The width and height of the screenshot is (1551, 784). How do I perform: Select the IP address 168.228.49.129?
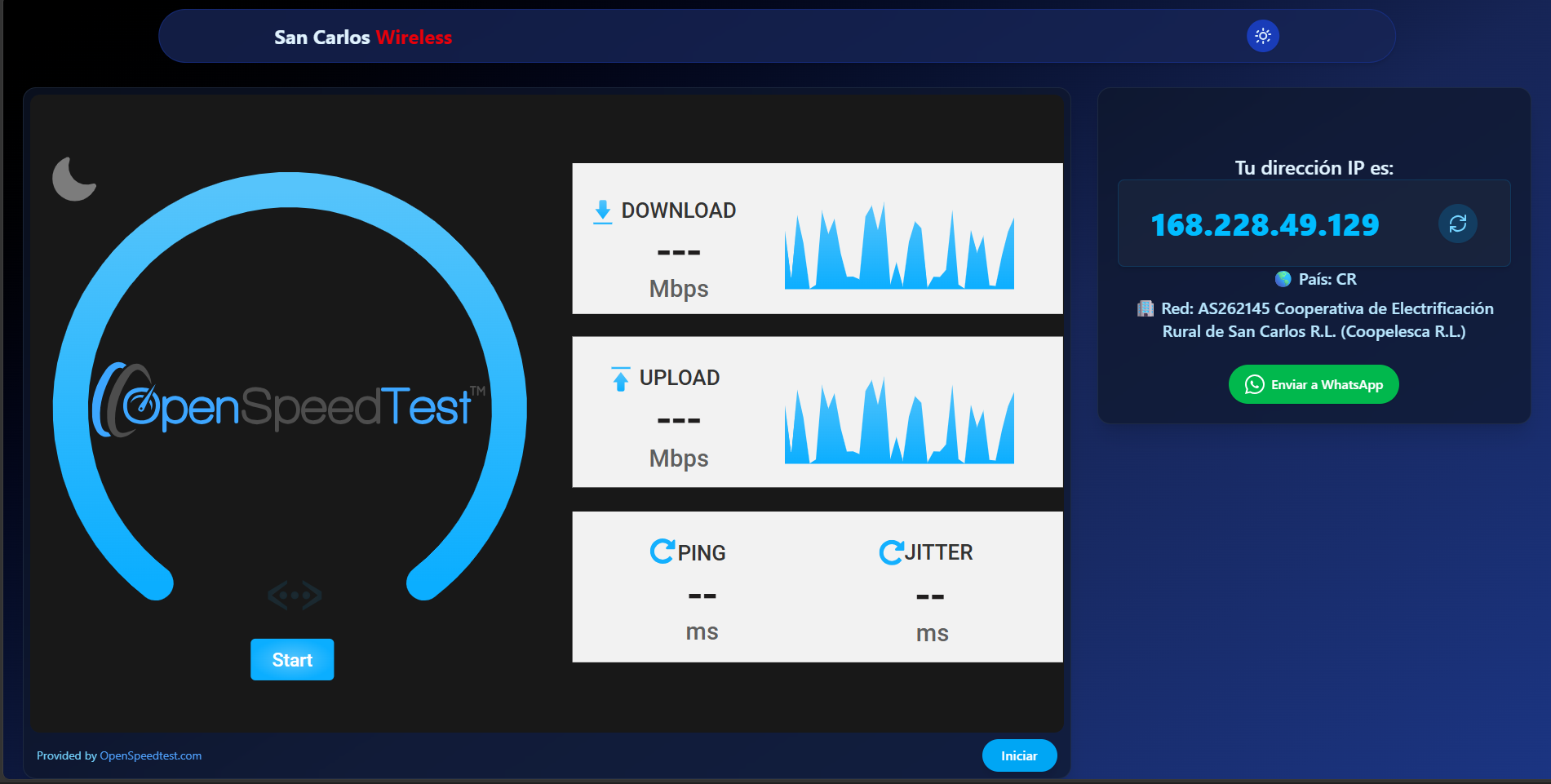click(1265, 224)
